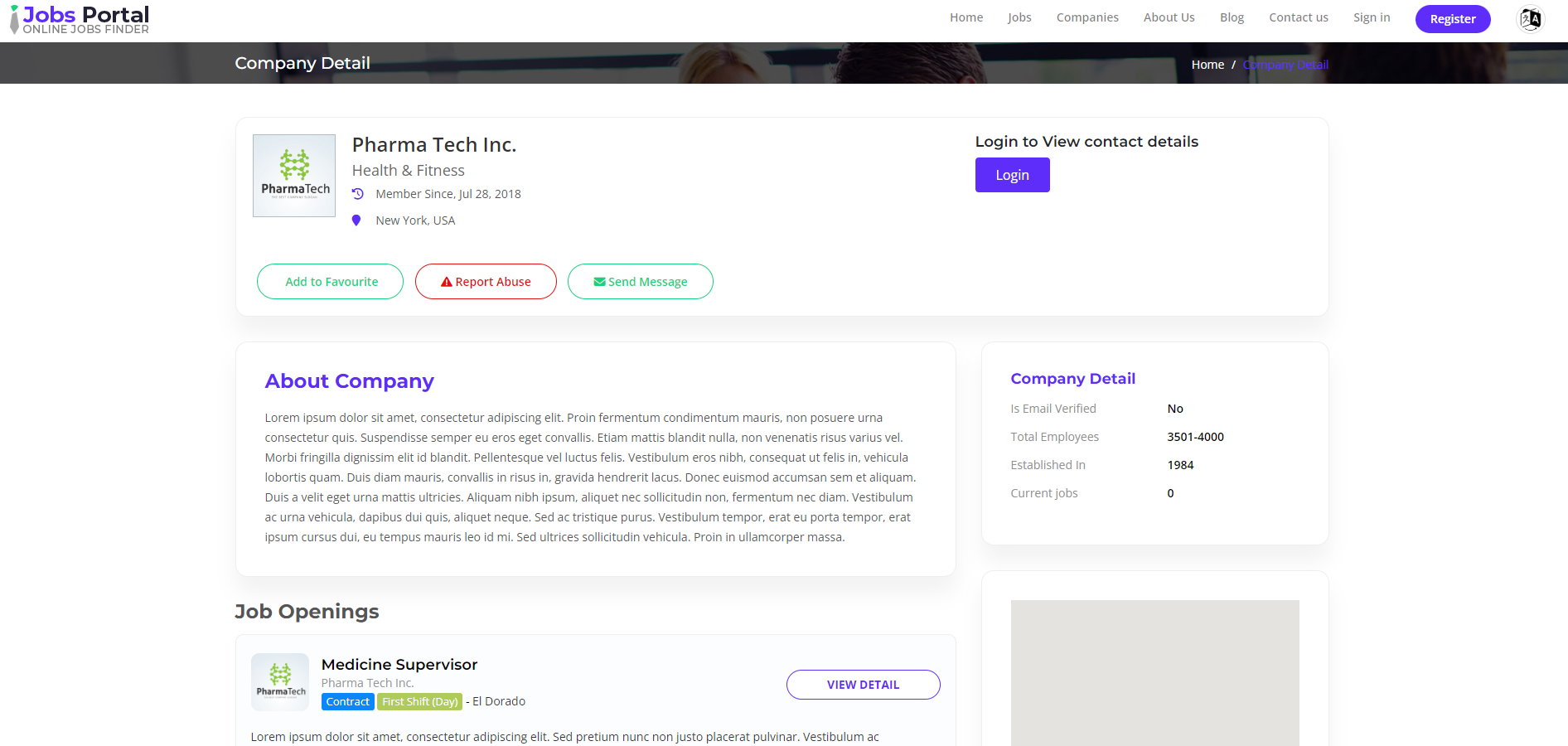Open the Companies menu item
The image size is (1568, 746).
pyautogui.click(x=1087, y=17)
